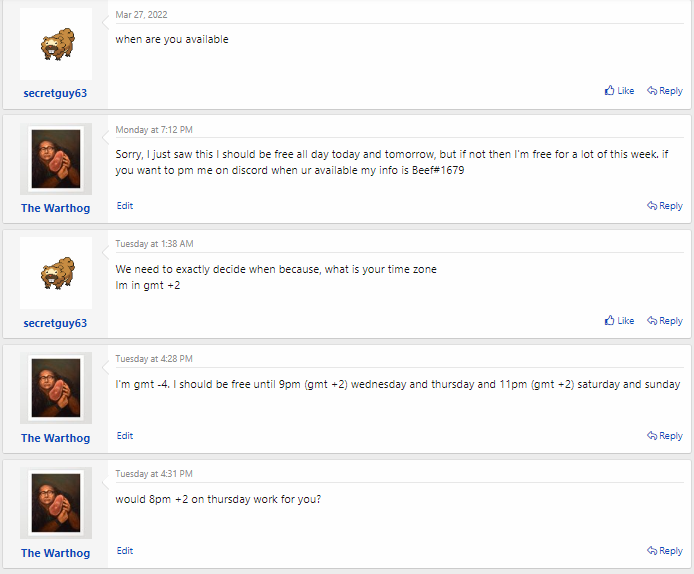Reply to the Tuesday 1:38 AM post
This screenshot has height=574, width=694.
[665, 321]
